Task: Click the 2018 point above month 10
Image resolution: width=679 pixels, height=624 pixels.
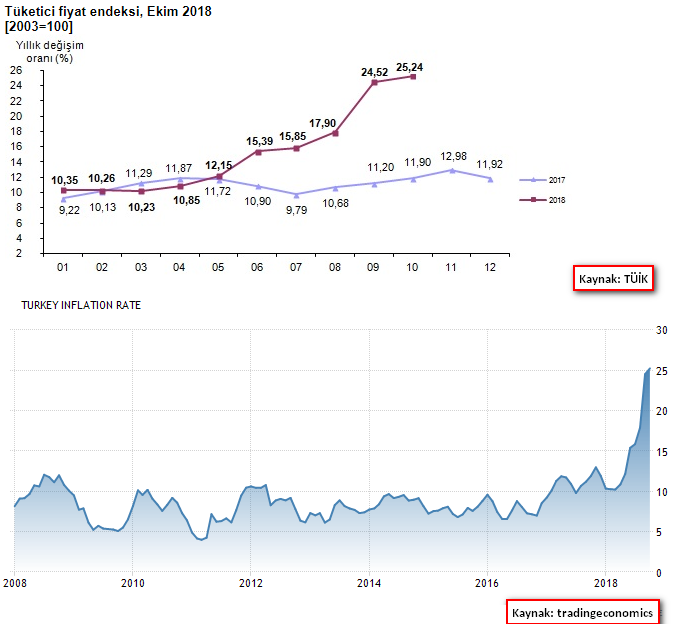Action: click(x=413, y=77)
